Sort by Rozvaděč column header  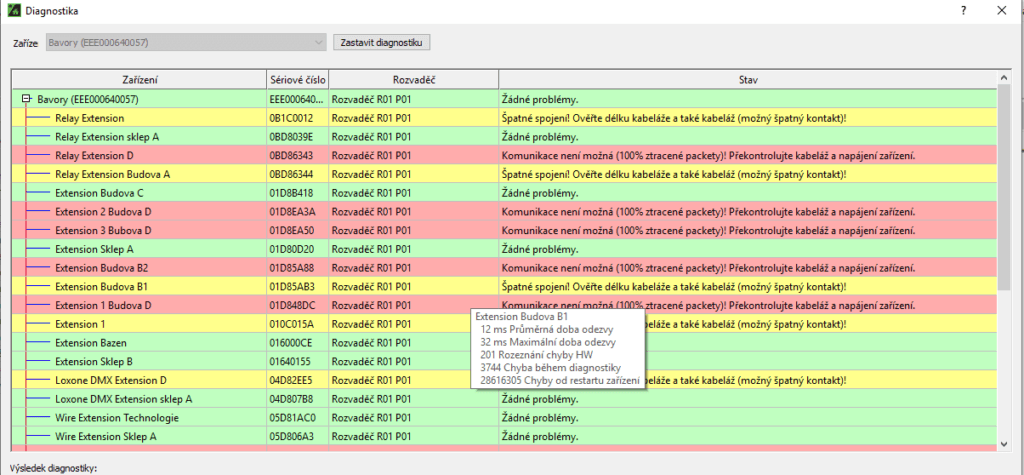(414, 80)
